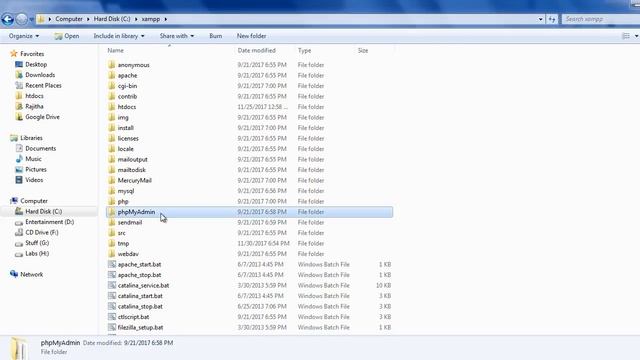640x360 pixels.
Task: Select the htdocs folder icon in the file list
Action: 112,107
